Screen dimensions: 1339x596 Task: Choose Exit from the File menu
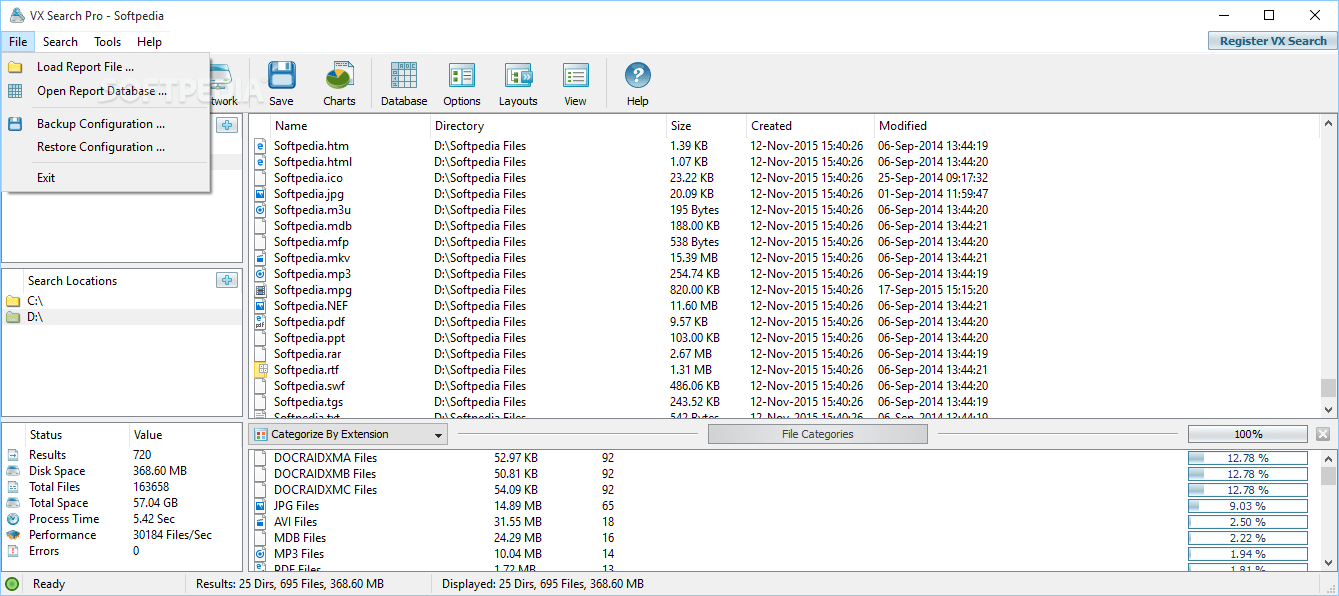(105, 178)
